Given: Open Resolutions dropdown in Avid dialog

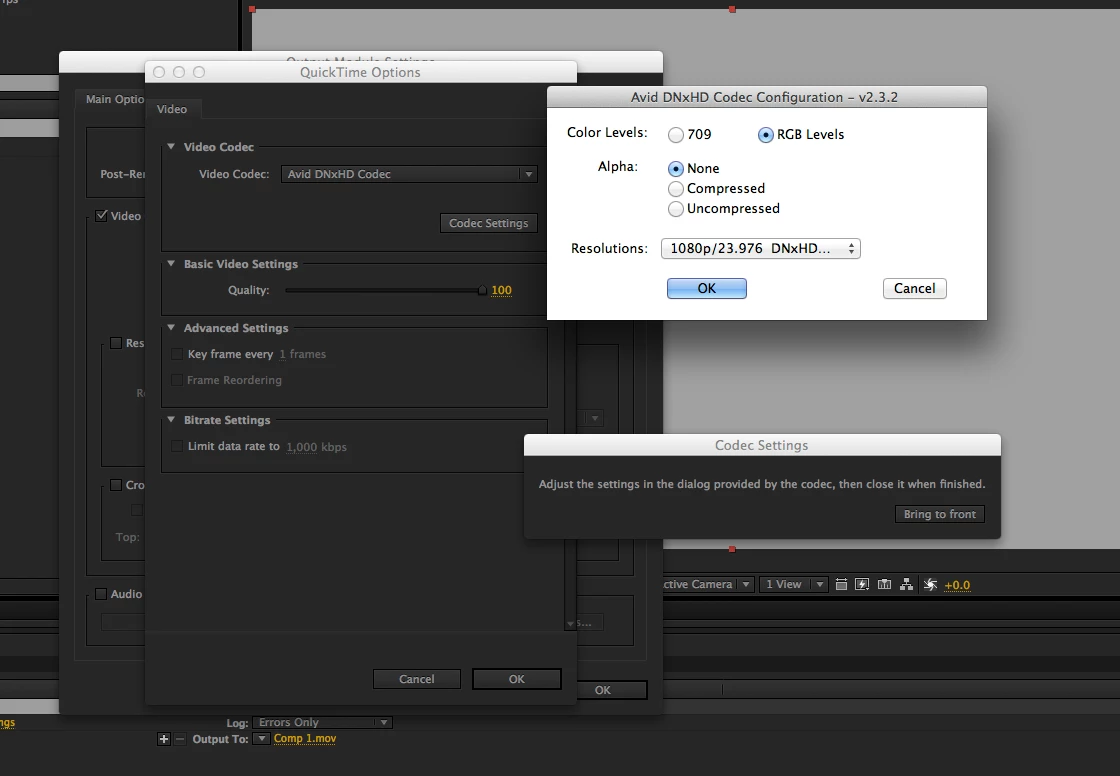Looking at the screenshot, I should pyautogui.click(x=761, y=249).
